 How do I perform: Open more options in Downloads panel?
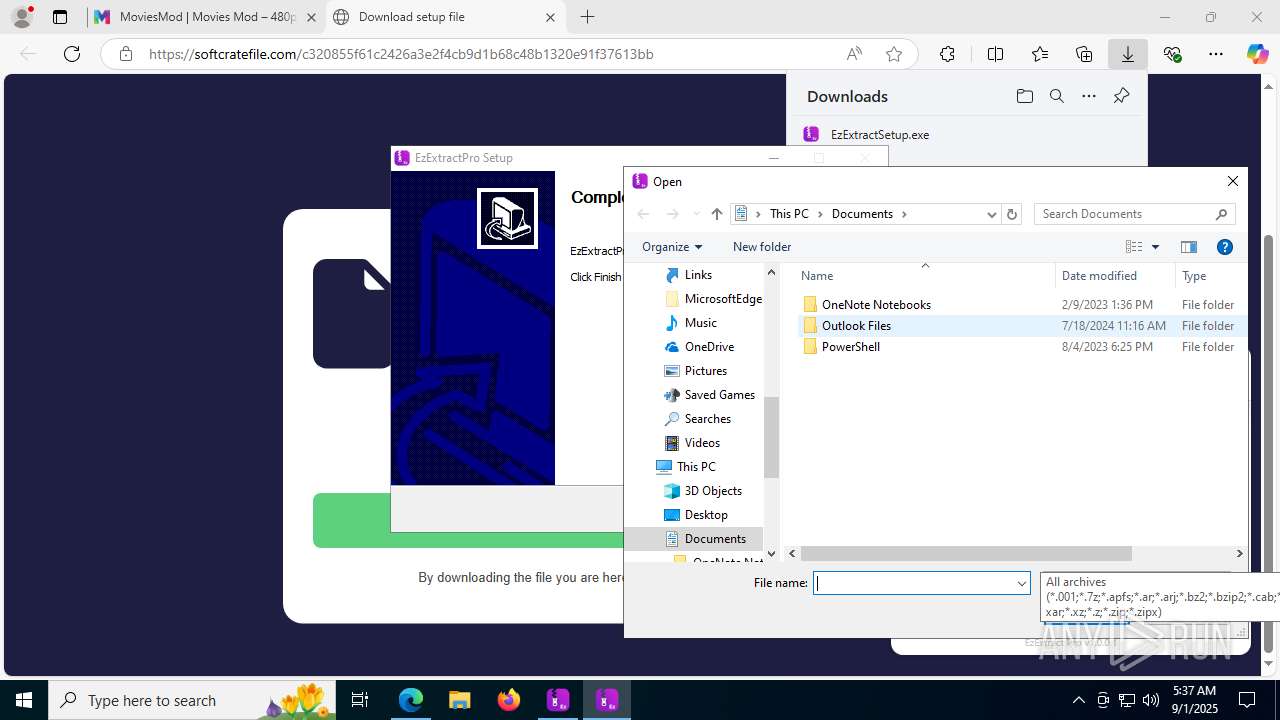(x=1089, y=96)
